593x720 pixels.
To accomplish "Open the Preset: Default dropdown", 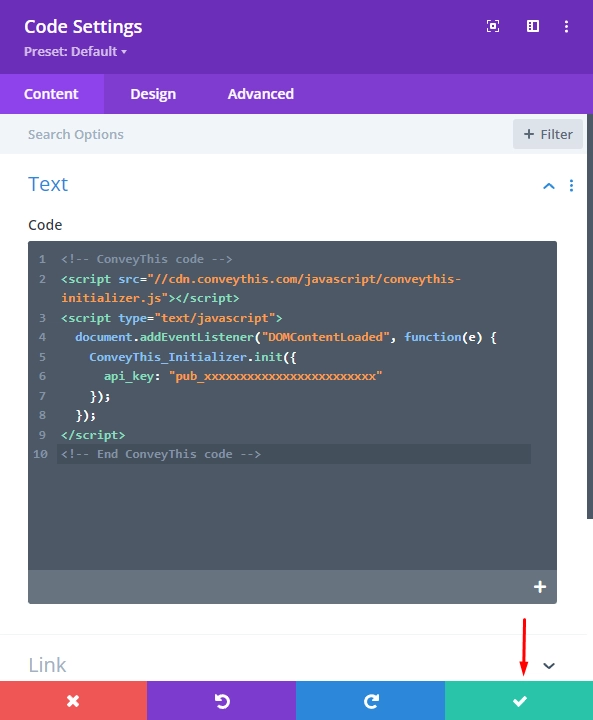I will coord(75,51).
